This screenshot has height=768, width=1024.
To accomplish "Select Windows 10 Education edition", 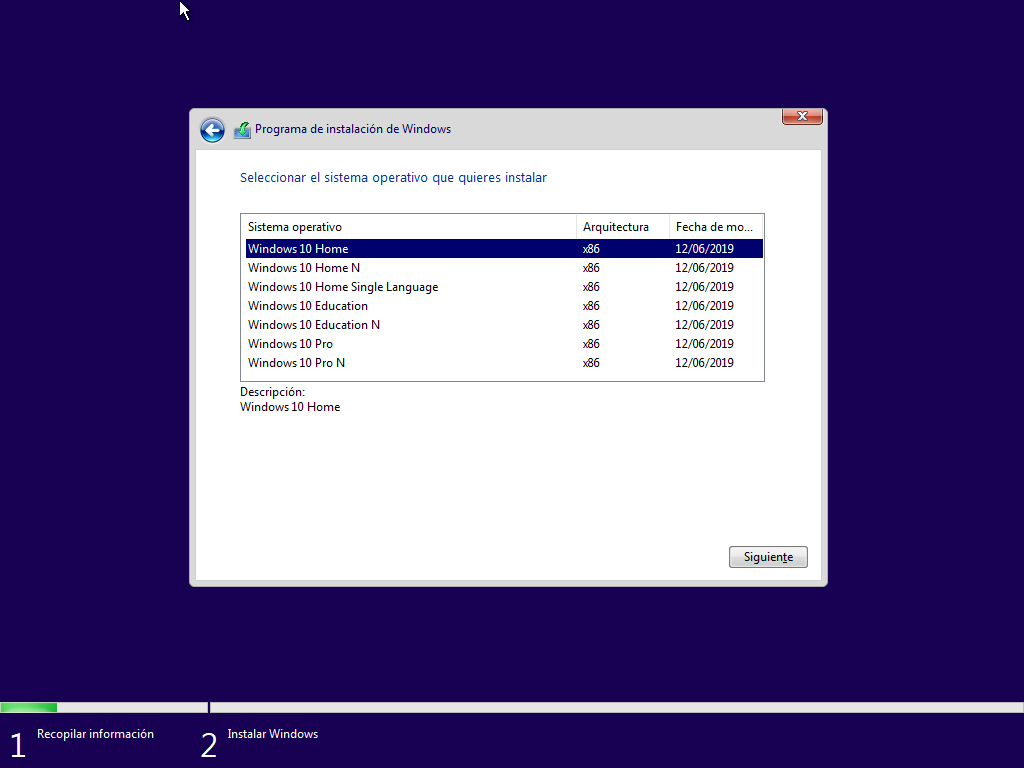I will pos(308,306).
